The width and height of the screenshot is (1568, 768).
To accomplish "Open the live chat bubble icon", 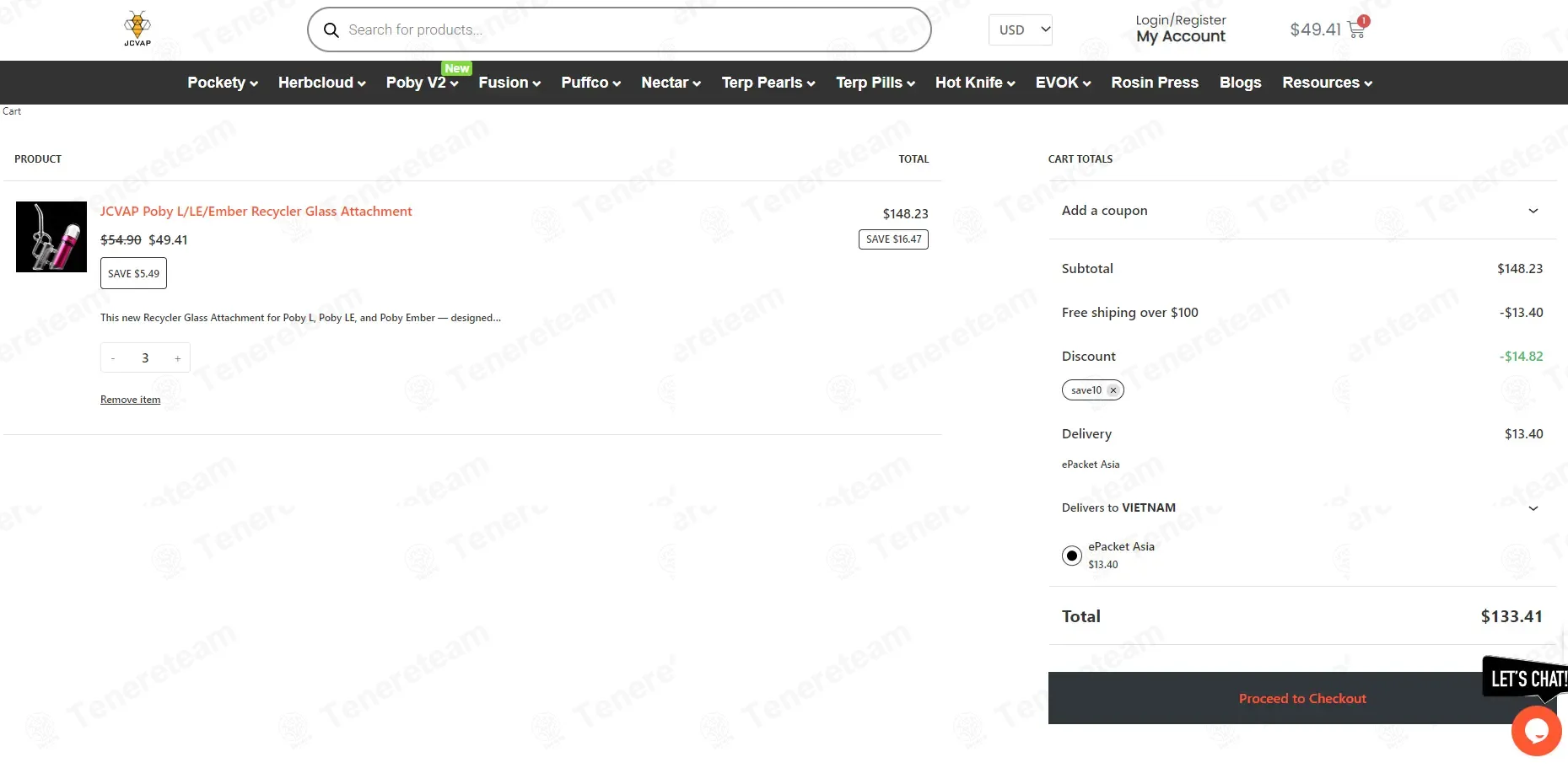I will [1536, 731].
